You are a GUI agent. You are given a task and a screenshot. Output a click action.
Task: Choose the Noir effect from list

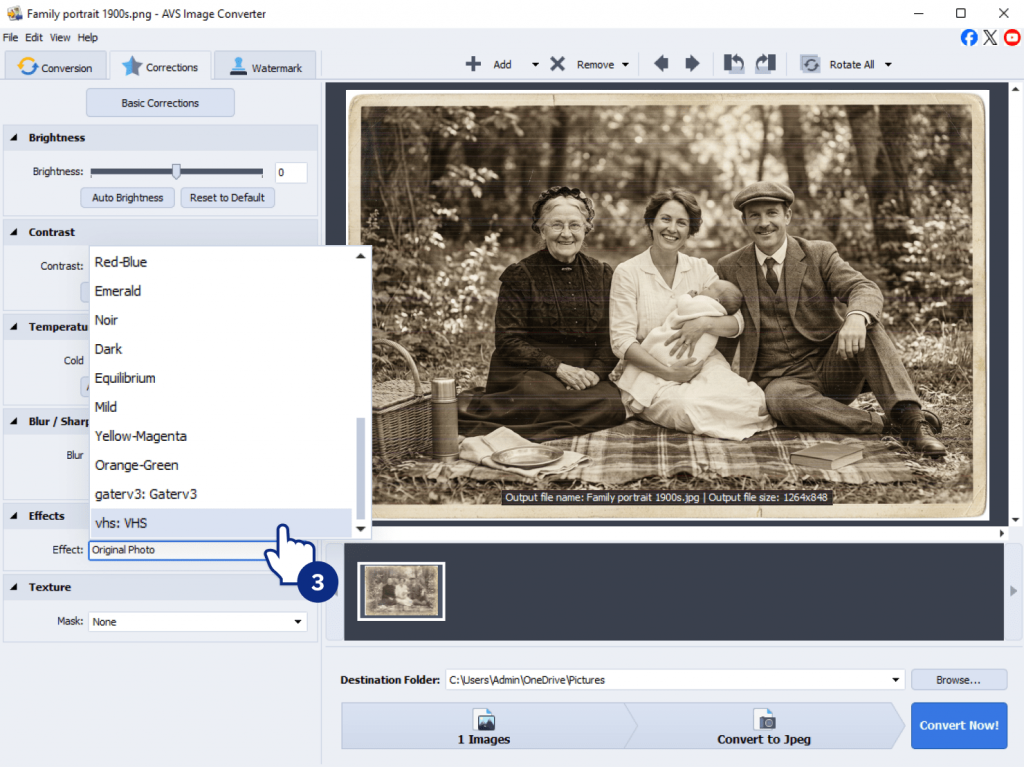point(106,320)
